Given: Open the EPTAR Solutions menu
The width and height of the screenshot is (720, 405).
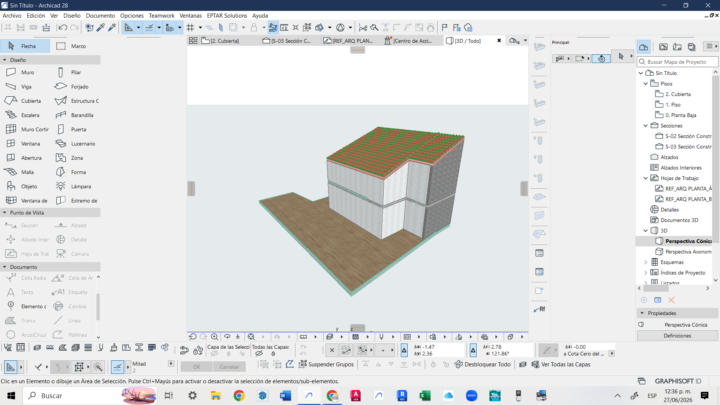Looking at the screenshot, I should 226,16.
